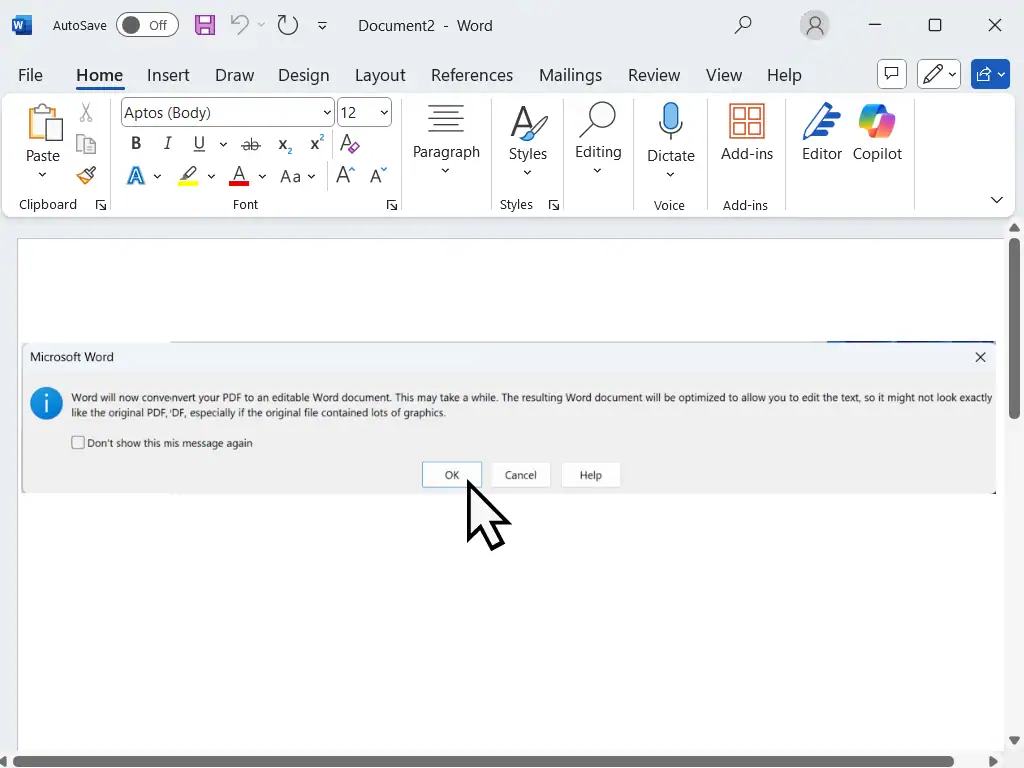Cancel the PDF conversion dialog
The image size is (1024, 768).
520,475
